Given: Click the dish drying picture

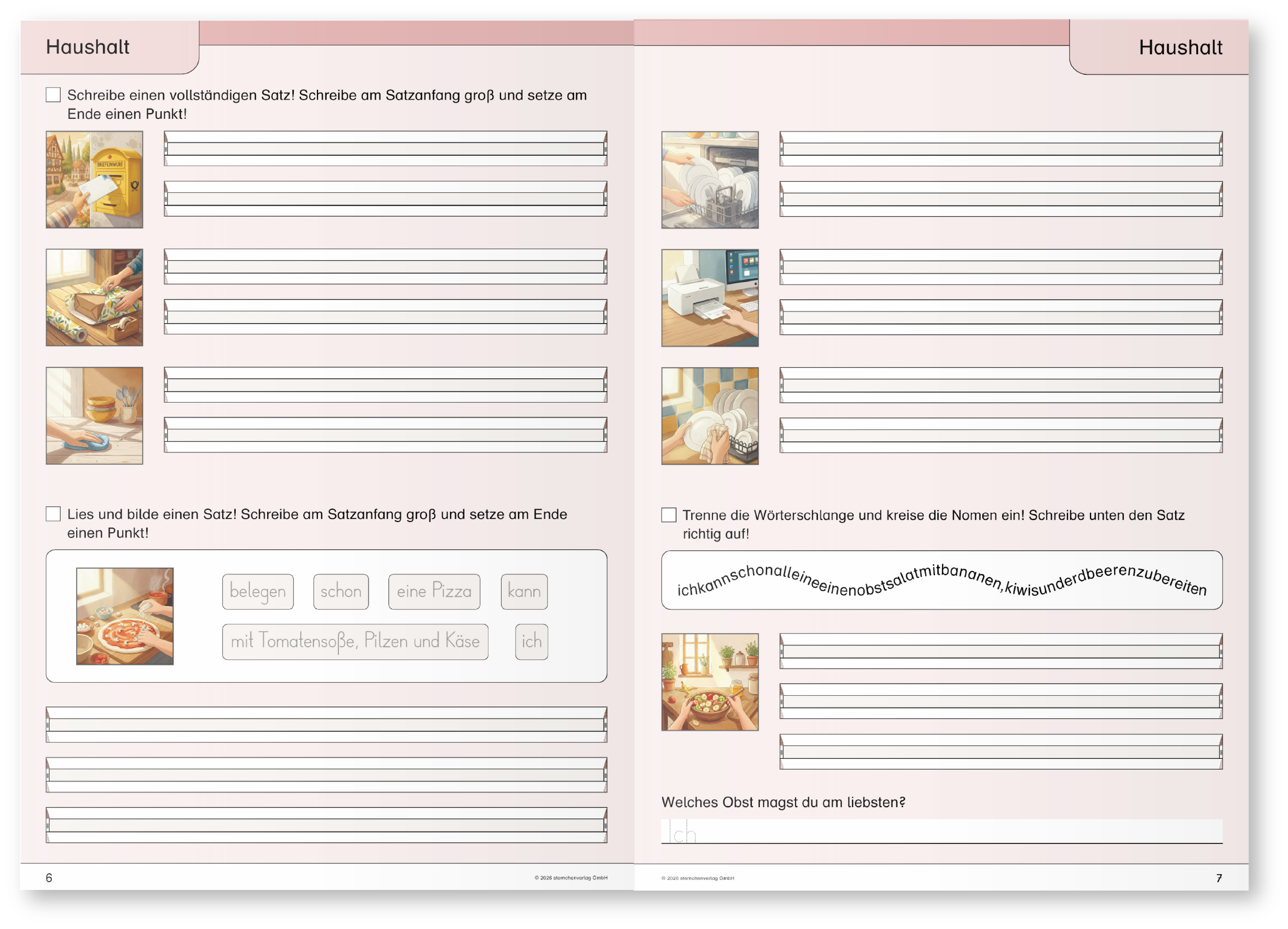Looking at the screenshot, I should 710,416.
